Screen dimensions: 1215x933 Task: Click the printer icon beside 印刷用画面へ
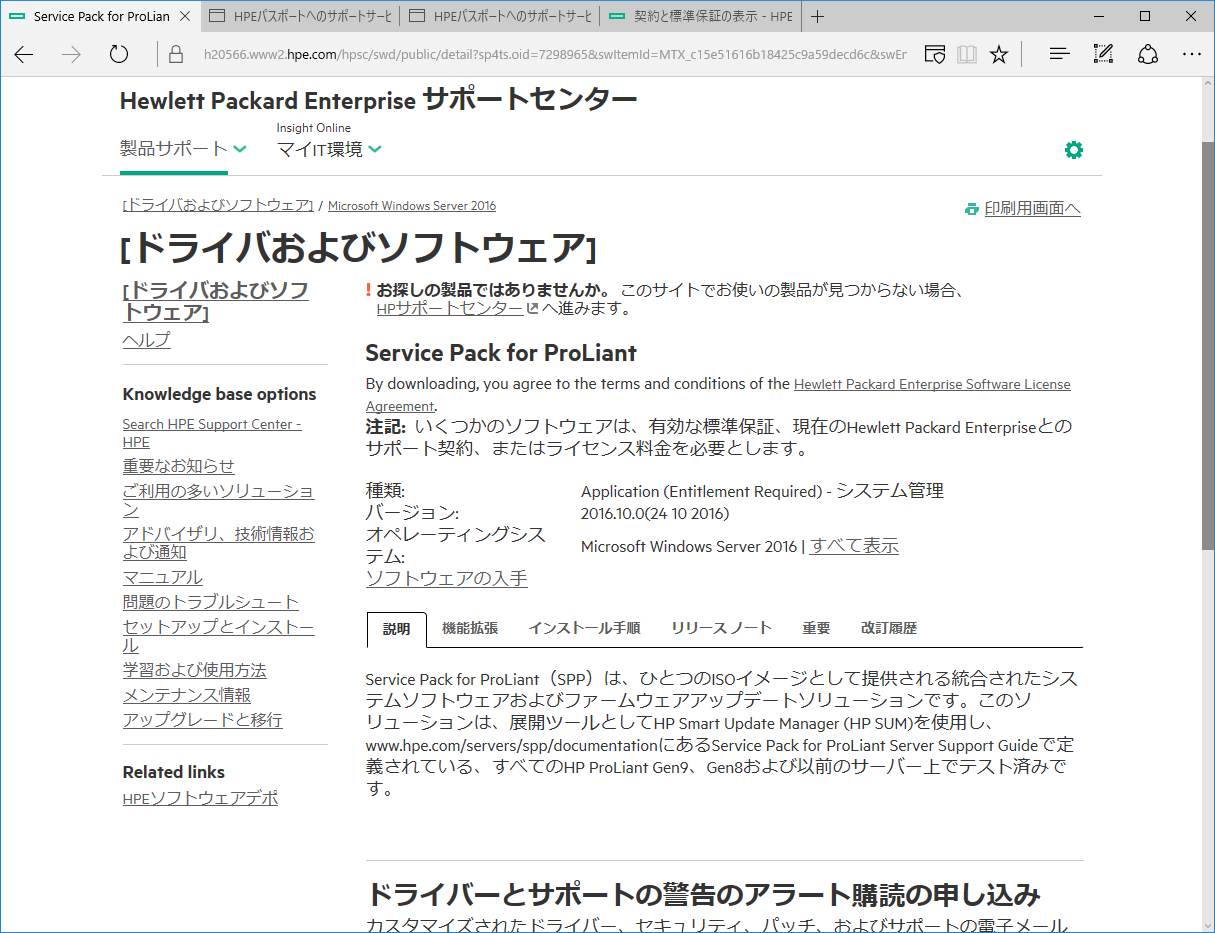tap(971, 209)
